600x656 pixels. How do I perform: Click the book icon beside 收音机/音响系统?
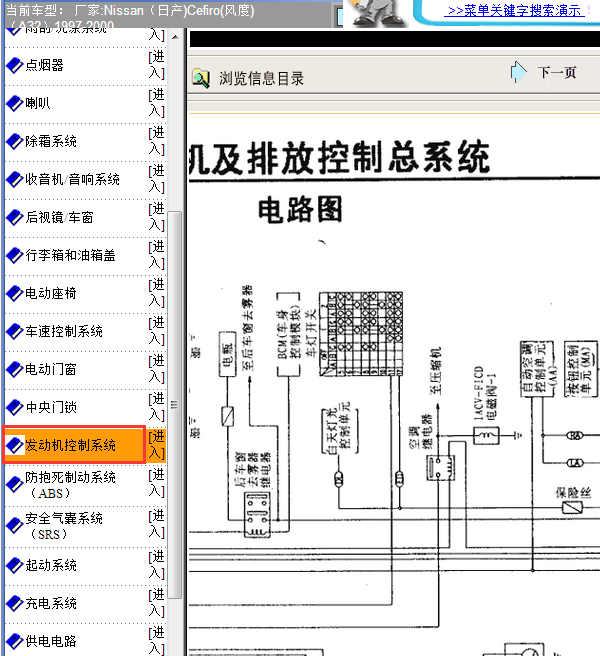pos(15,180)
